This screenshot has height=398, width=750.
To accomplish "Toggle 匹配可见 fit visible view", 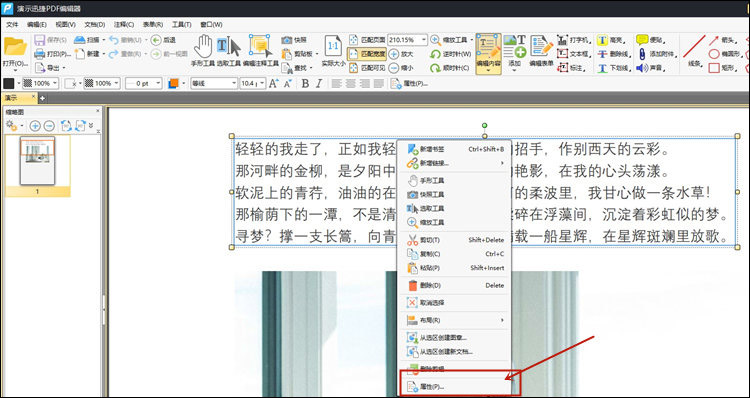I will [x=367, y=68].
